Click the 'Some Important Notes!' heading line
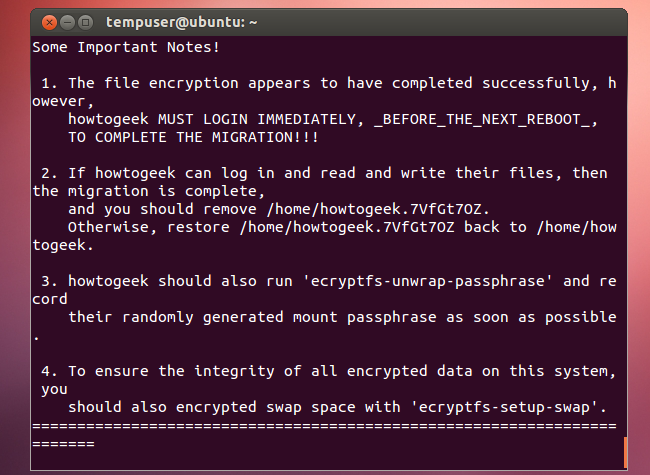Screen dimensions: 650x475 [127, 46]
